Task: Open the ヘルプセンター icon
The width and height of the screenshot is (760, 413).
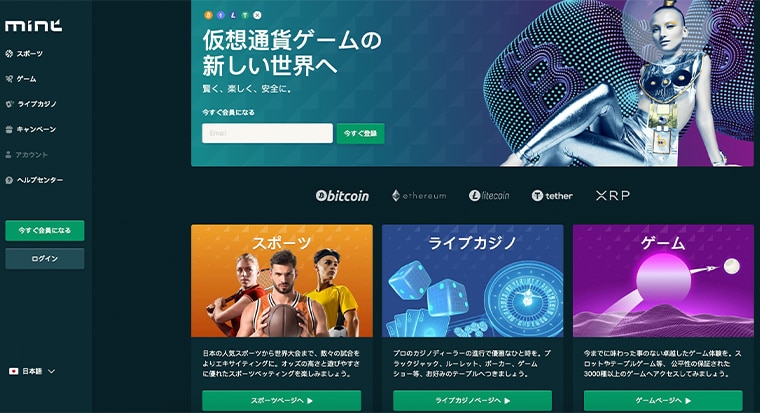Action: (x=9, y=180)
